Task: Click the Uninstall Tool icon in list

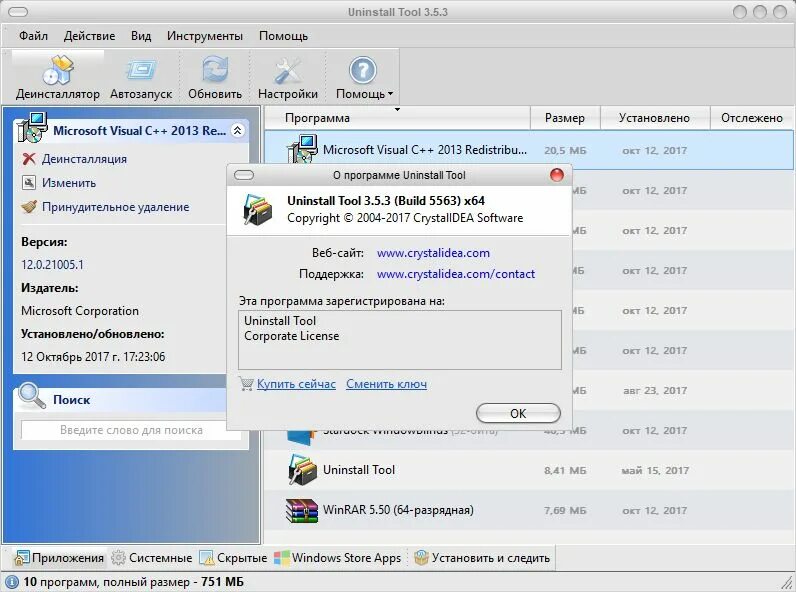Action: pos(303,470)
